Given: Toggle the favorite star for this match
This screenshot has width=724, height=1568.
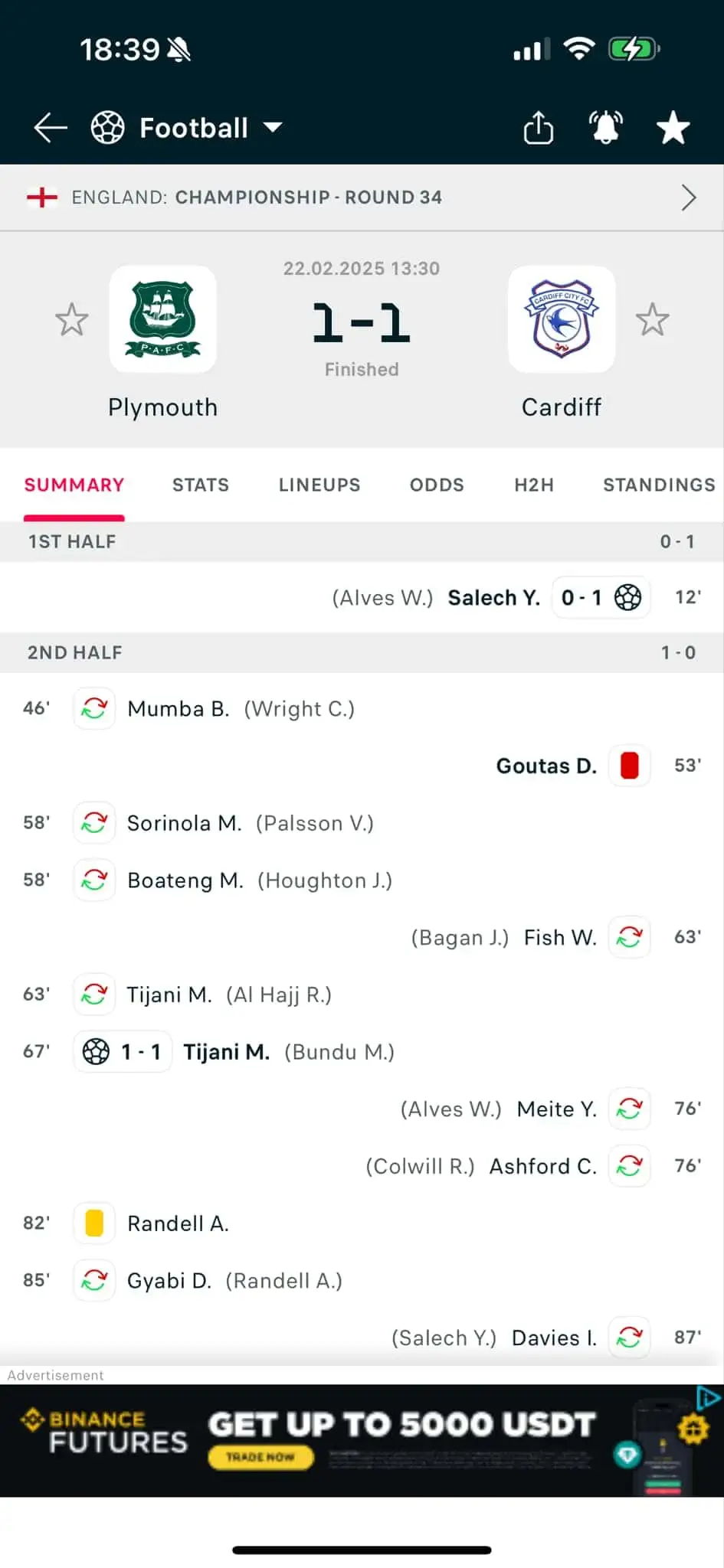Looking at the screenshot, I should tap(673, 128).
